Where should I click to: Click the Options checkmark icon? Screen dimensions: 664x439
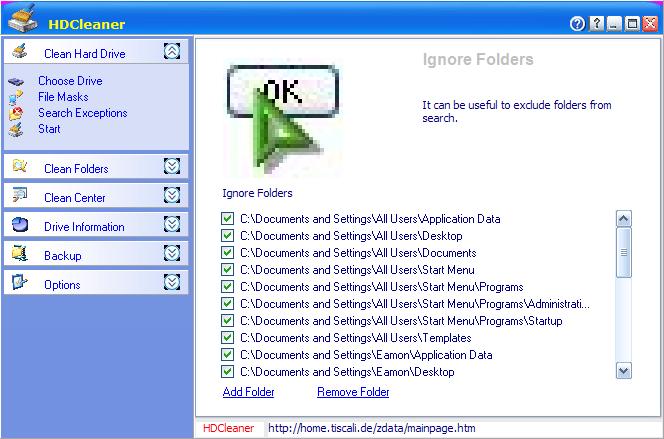coord(19,282)
